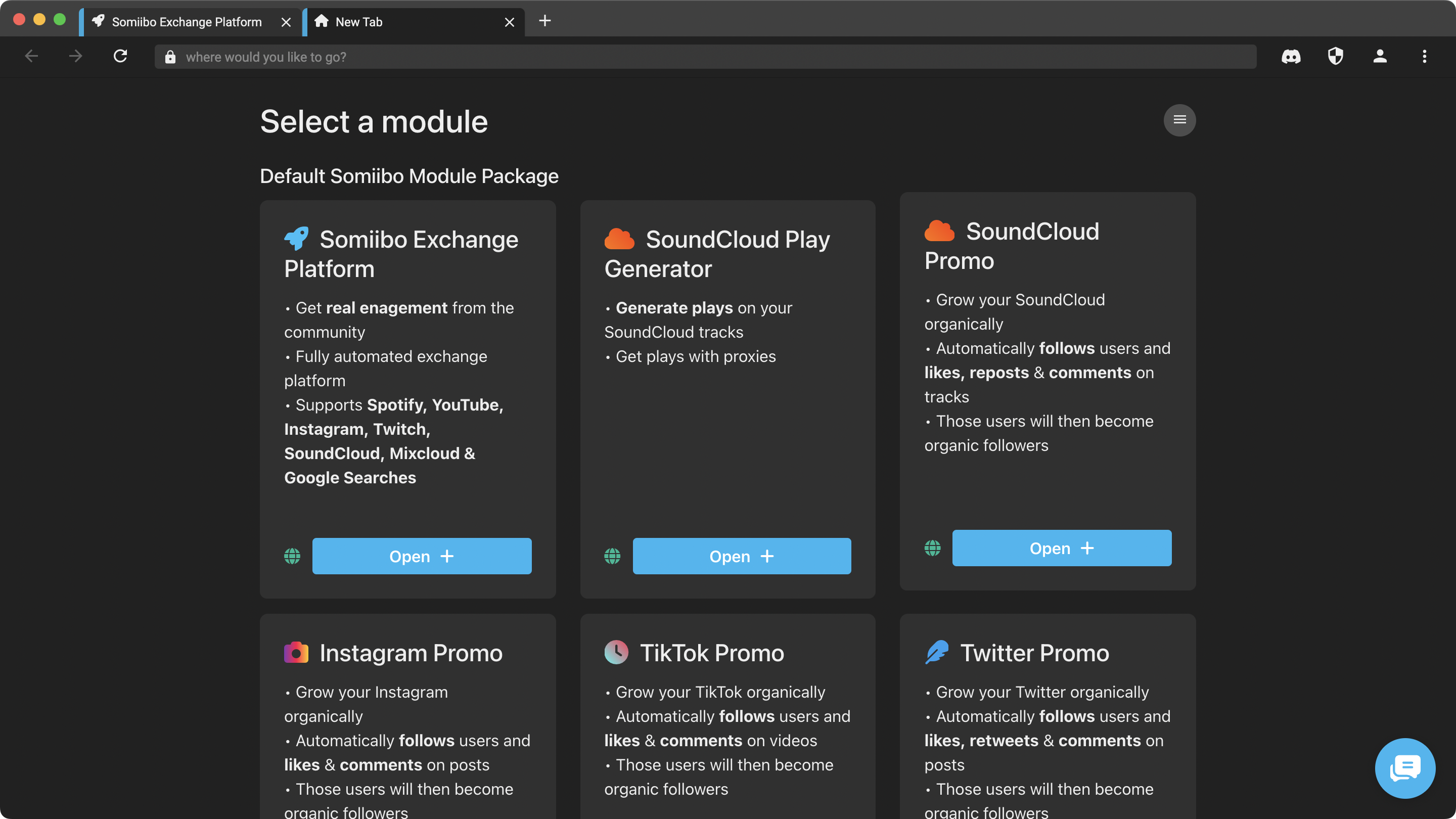Switch to the Somiibo Exchange Platform tab

[x=187, y=22]
